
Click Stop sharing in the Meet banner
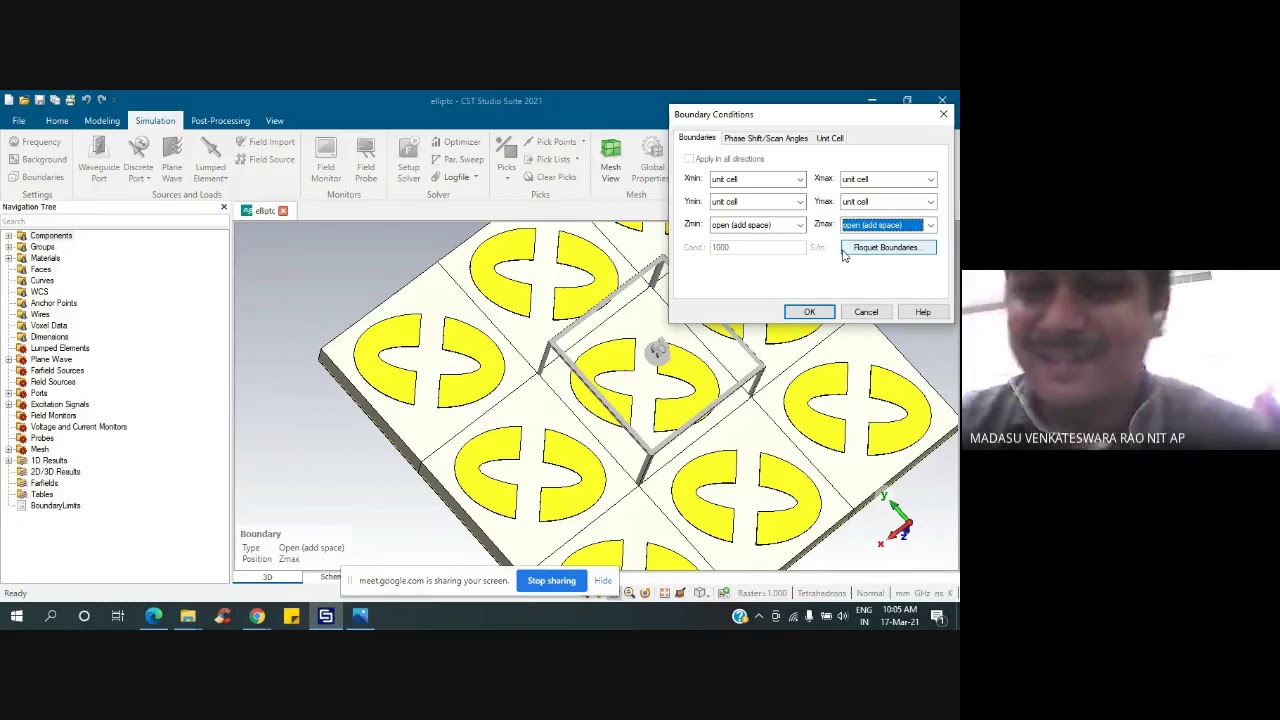point(551,581)
